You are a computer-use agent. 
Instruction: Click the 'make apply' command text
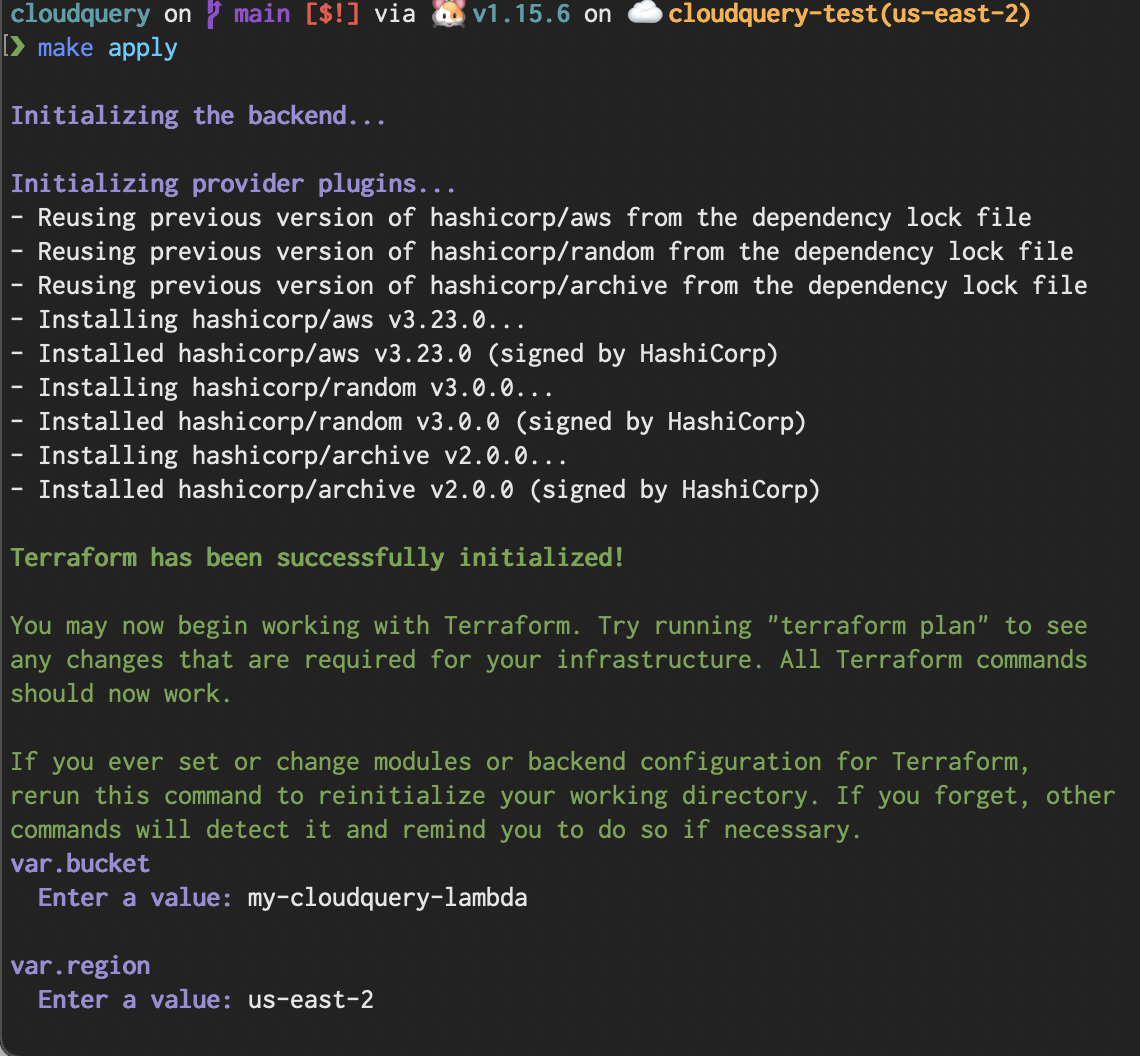(x=108, y=48)
